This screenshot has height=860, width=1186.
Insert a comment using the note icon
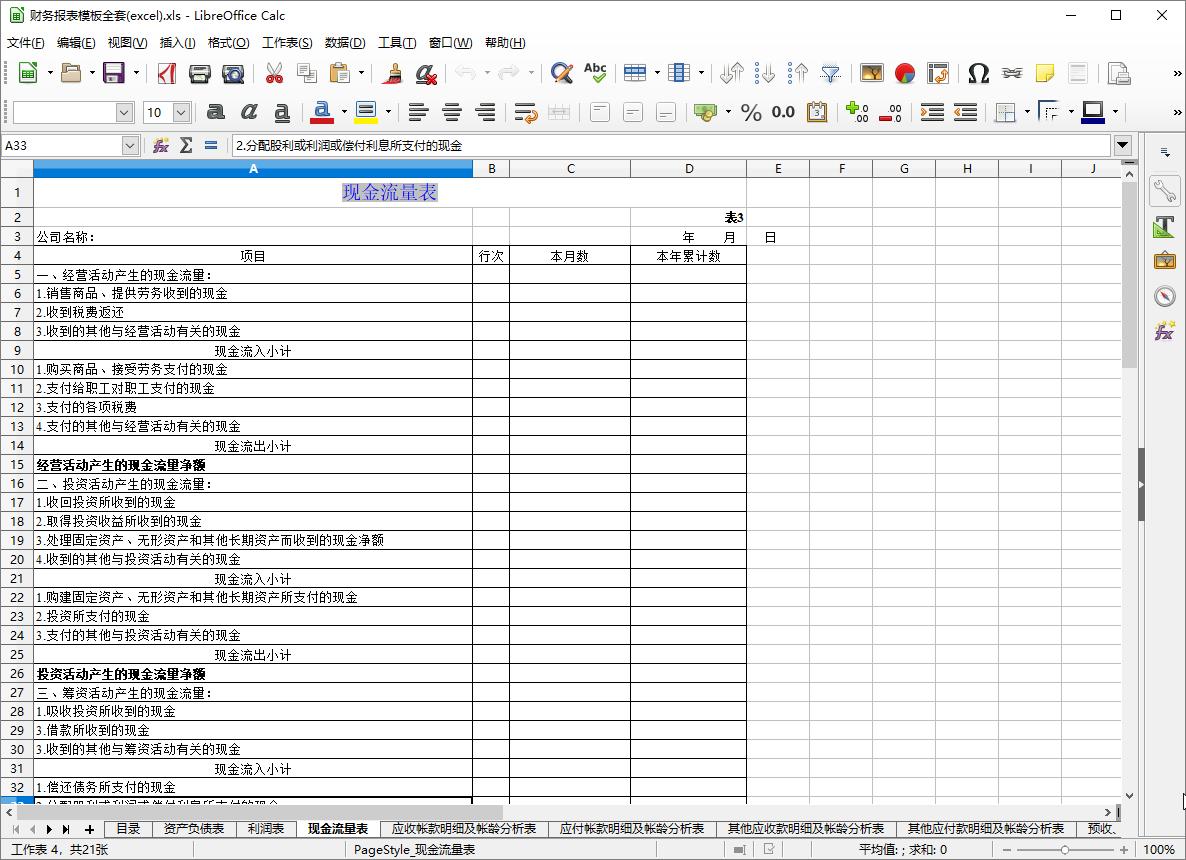tap(1044, 73)
